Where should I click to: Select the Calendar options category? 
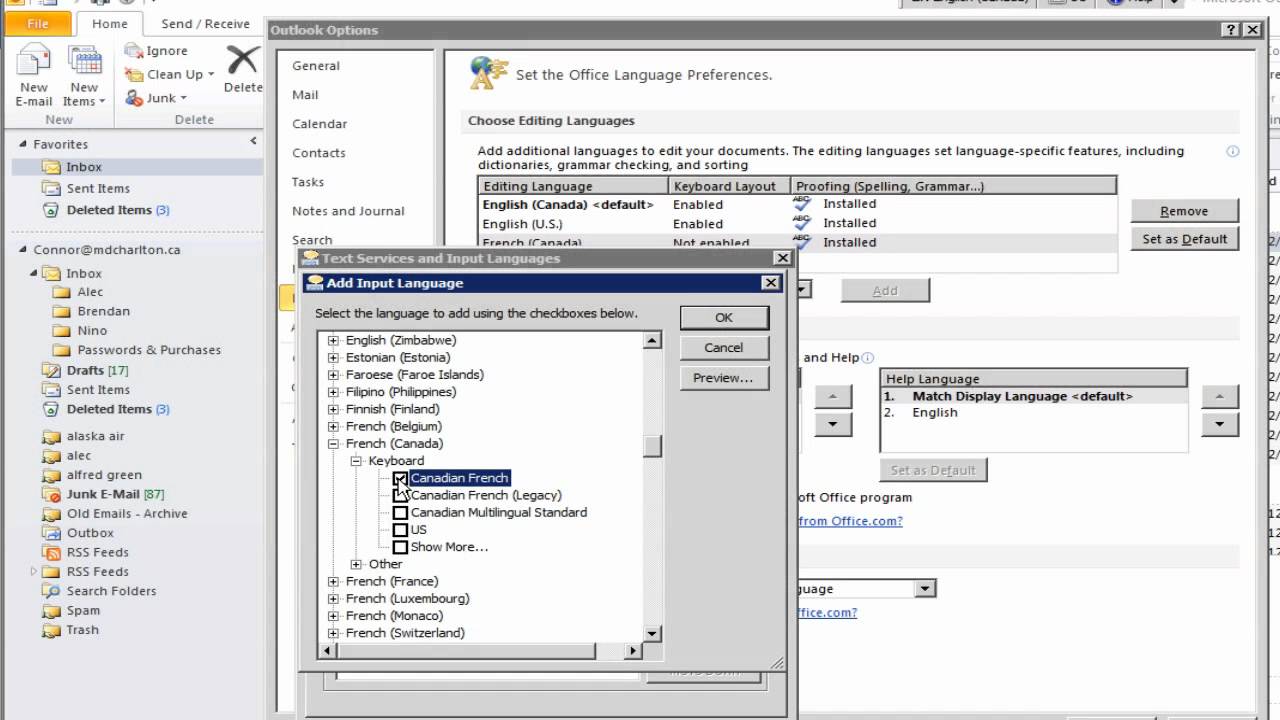coord(319,124)
